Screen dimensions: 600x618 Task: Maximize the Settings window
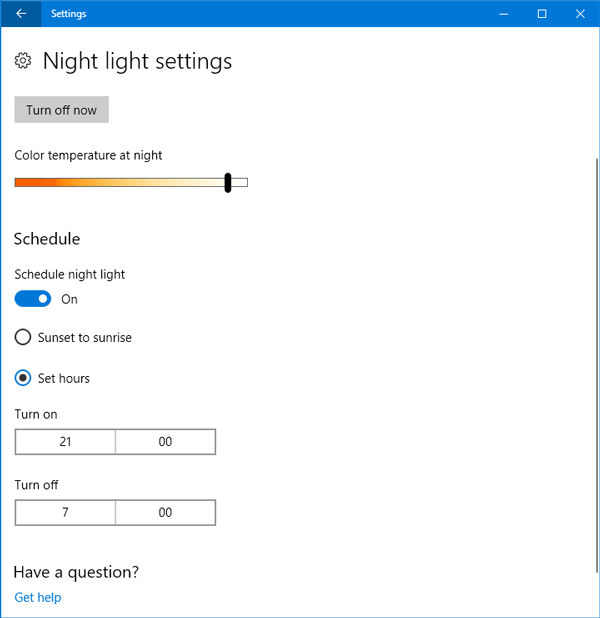coord(542,14)
